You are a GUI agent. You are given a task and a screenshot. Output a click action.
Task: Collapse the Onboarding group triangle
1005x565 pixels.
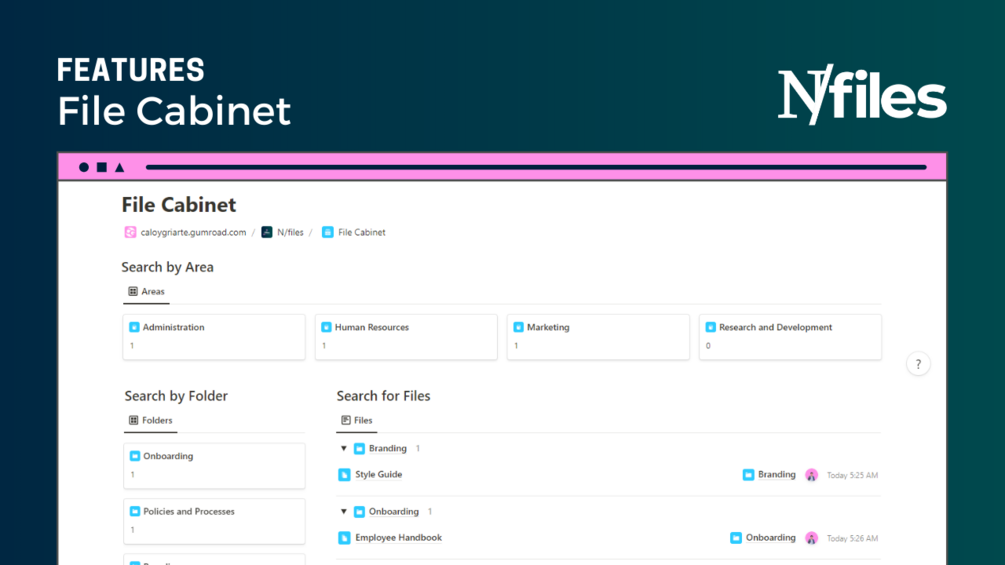(x=344, y=511)
